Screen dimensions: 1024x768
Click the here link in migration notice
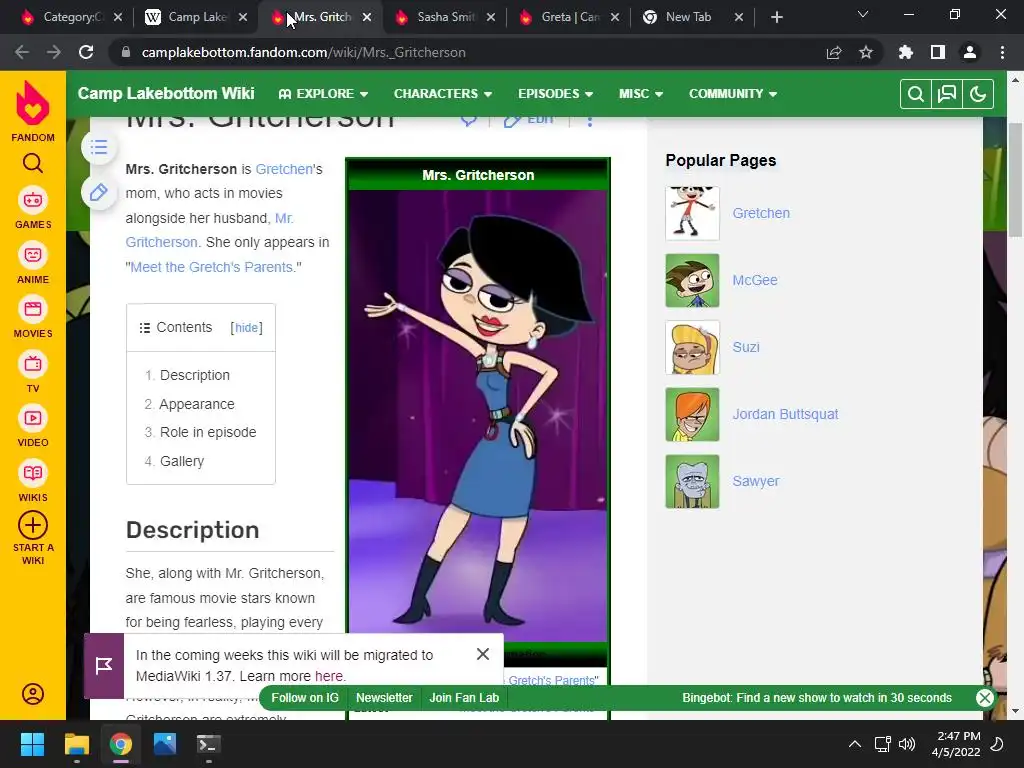pos(328,677)
